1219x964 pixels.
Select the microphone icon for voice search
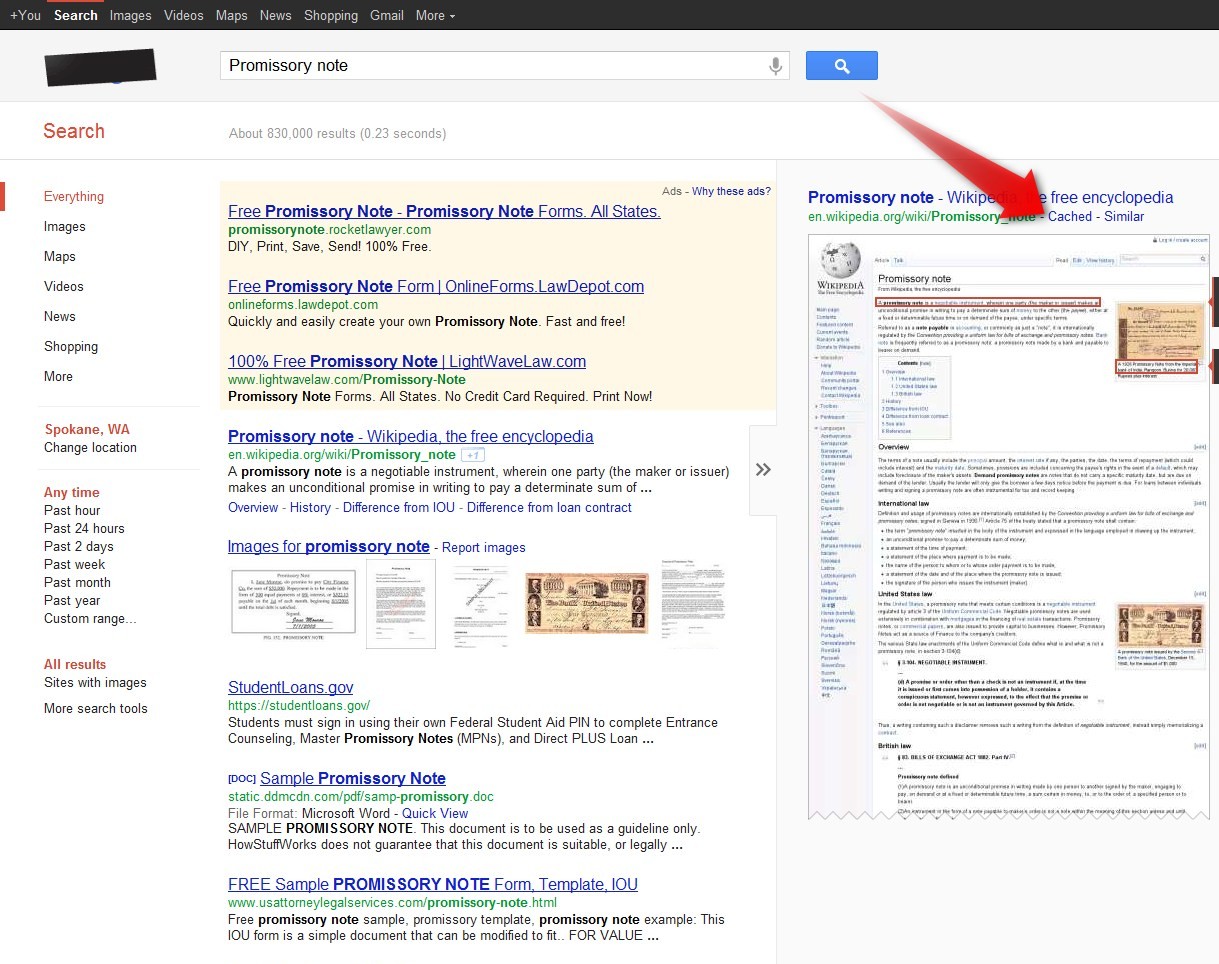775,66
